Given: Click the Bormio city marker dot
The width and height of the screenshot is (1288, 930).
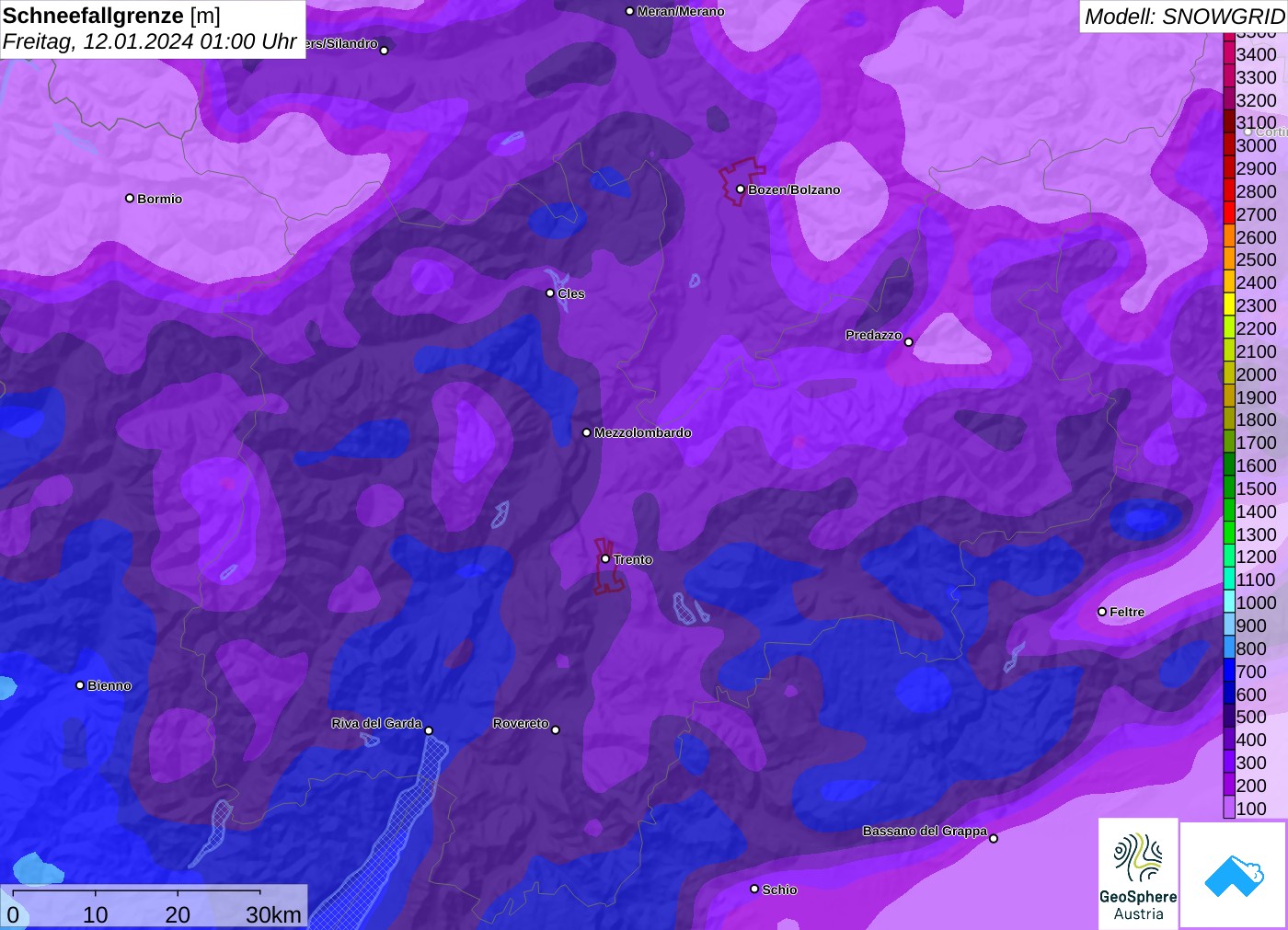Looking at the screenshot, I should [x=130, y=198].
